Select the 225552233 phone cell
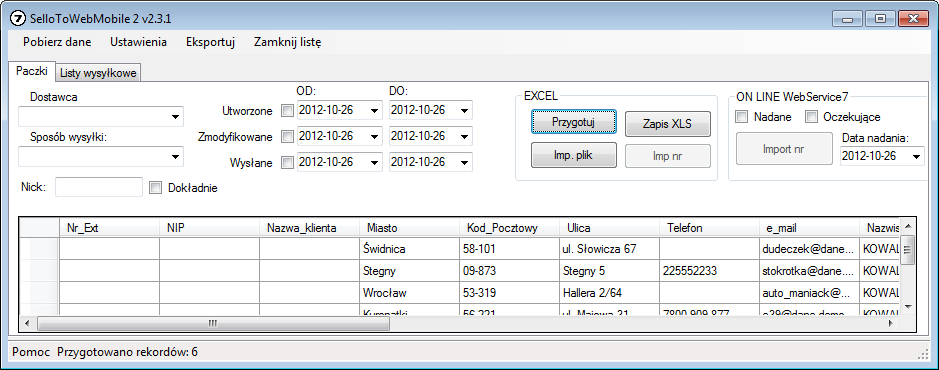 (x=709, y=271)
